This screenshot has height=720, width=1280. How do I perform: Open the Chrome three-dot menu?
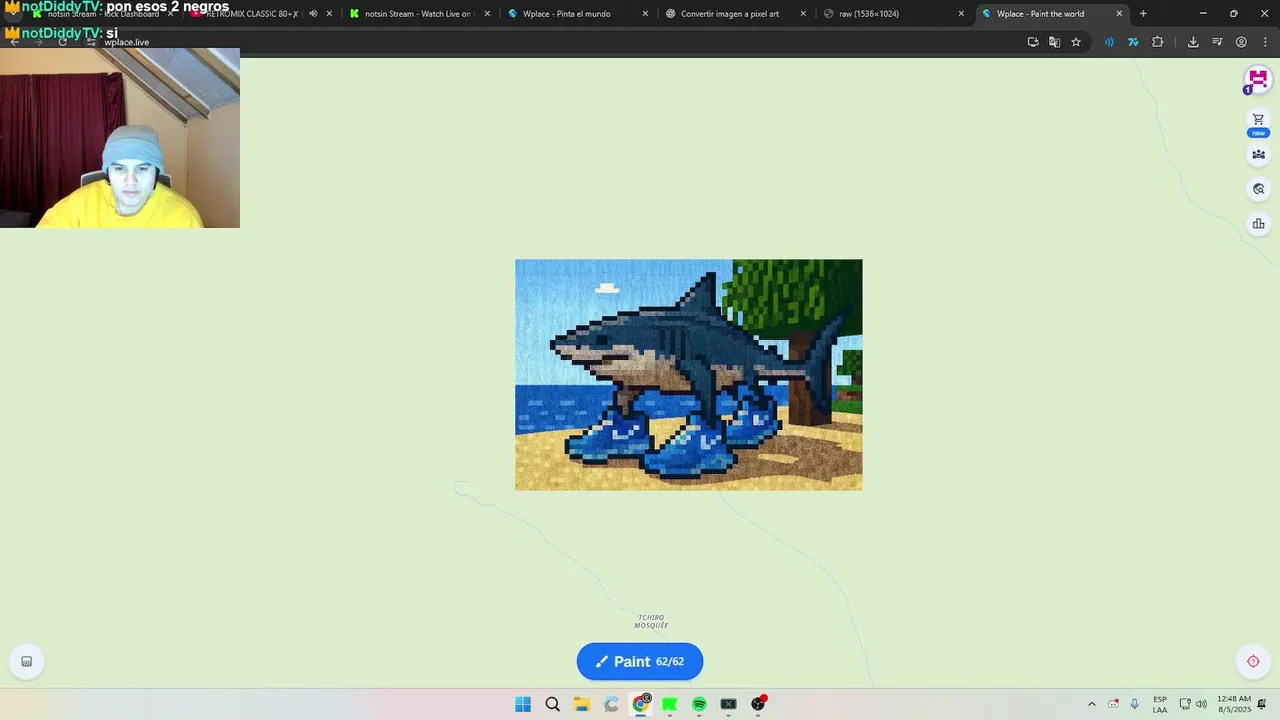coord(1264,42)
